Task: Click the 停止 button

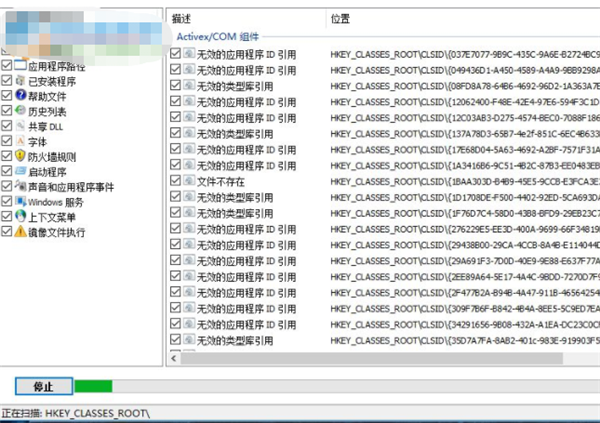Action: tap(44, 386)
